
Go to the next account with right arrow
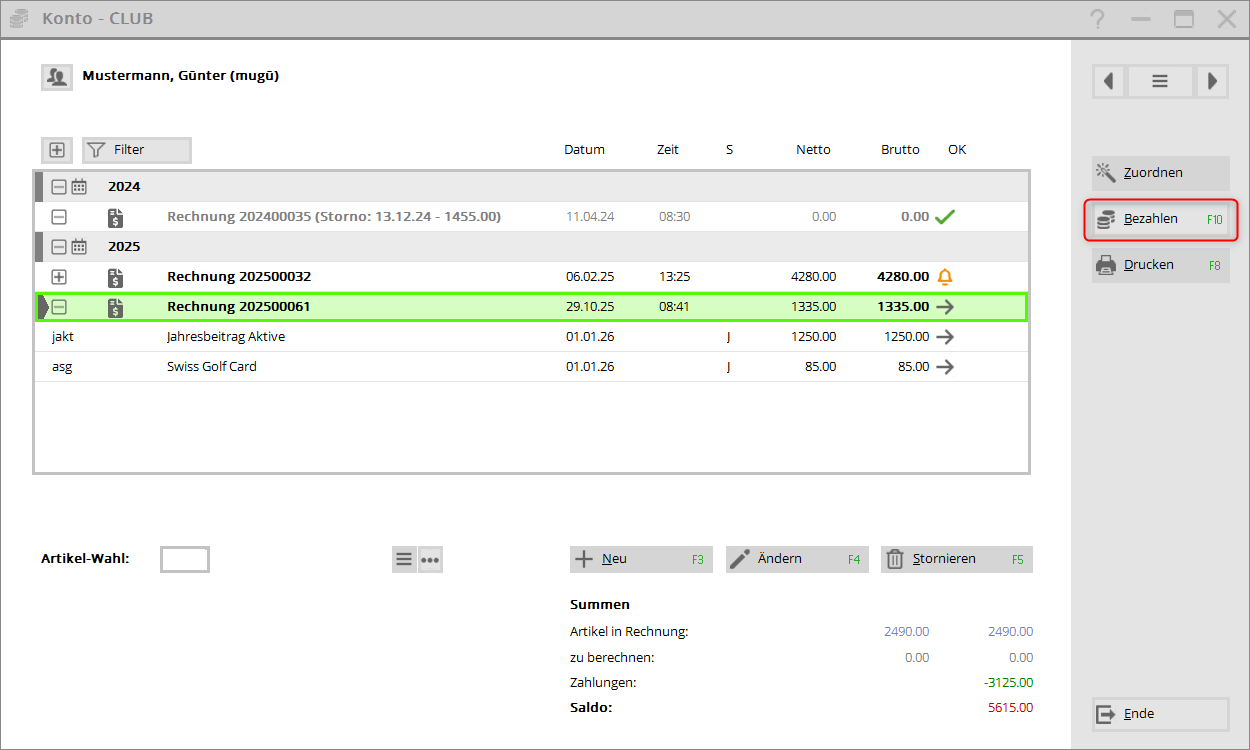point(1211,81)
